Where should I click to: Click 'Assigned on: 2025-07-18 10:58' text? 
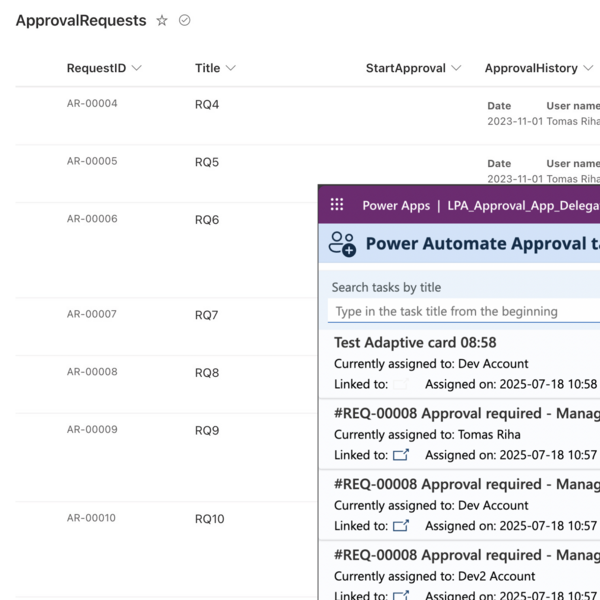pyautogui.click(x=511, y=384)
